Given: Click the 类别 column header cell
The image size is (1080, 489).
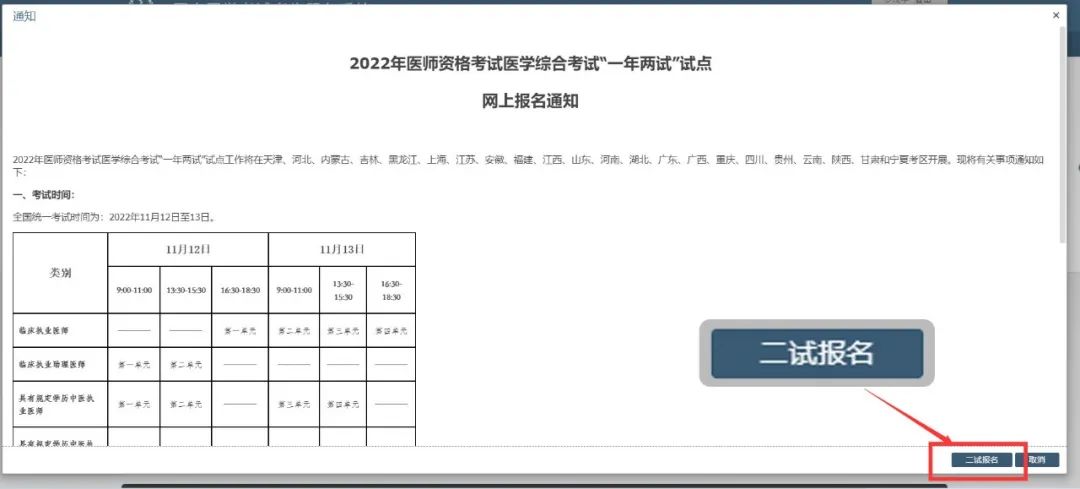Looking at the screenshot, I should point(60,272).
